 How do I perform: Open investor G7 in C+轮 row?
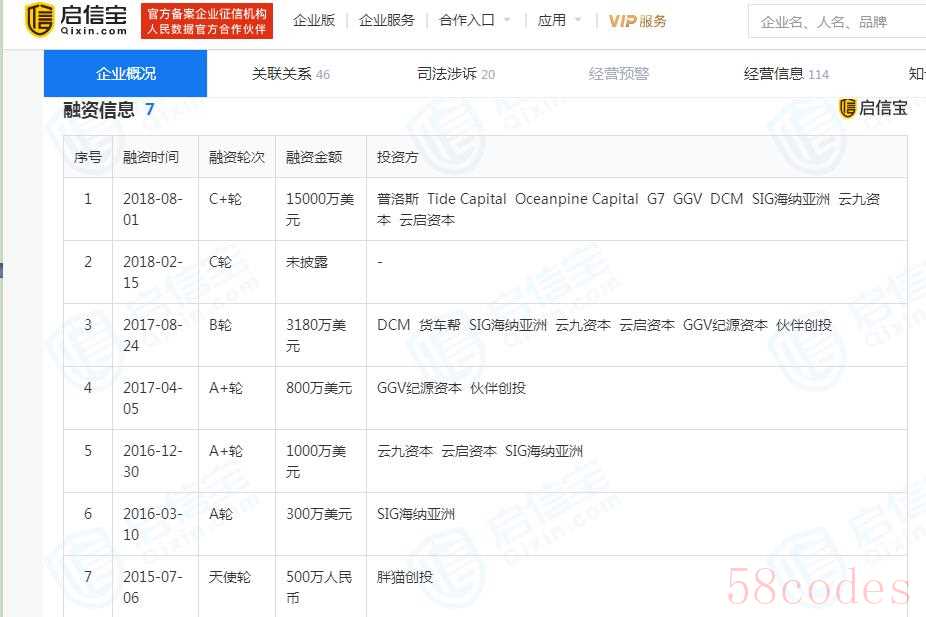click(656, 199)
